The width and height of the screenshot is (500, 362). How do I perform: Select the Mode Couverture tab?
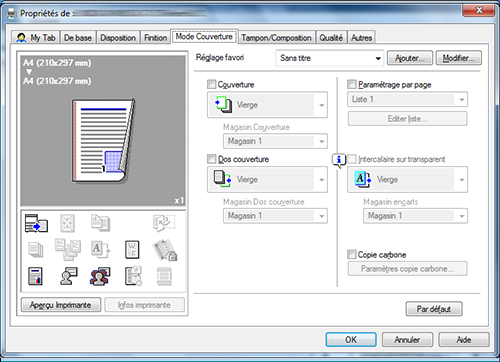point(204,36)
